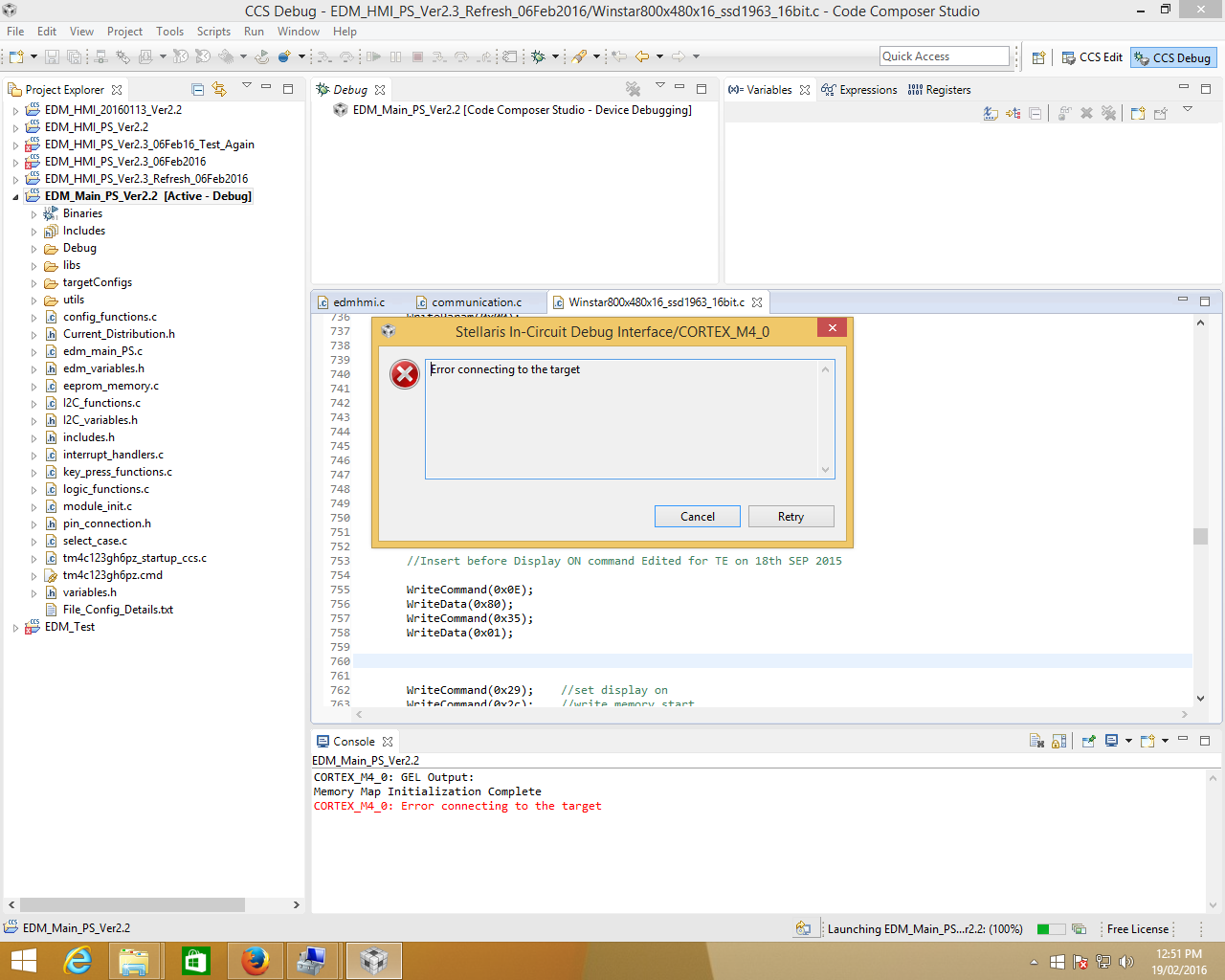1225x980 pixels.
Task: Click the debug bug launch icon
Action: point(538,57)
